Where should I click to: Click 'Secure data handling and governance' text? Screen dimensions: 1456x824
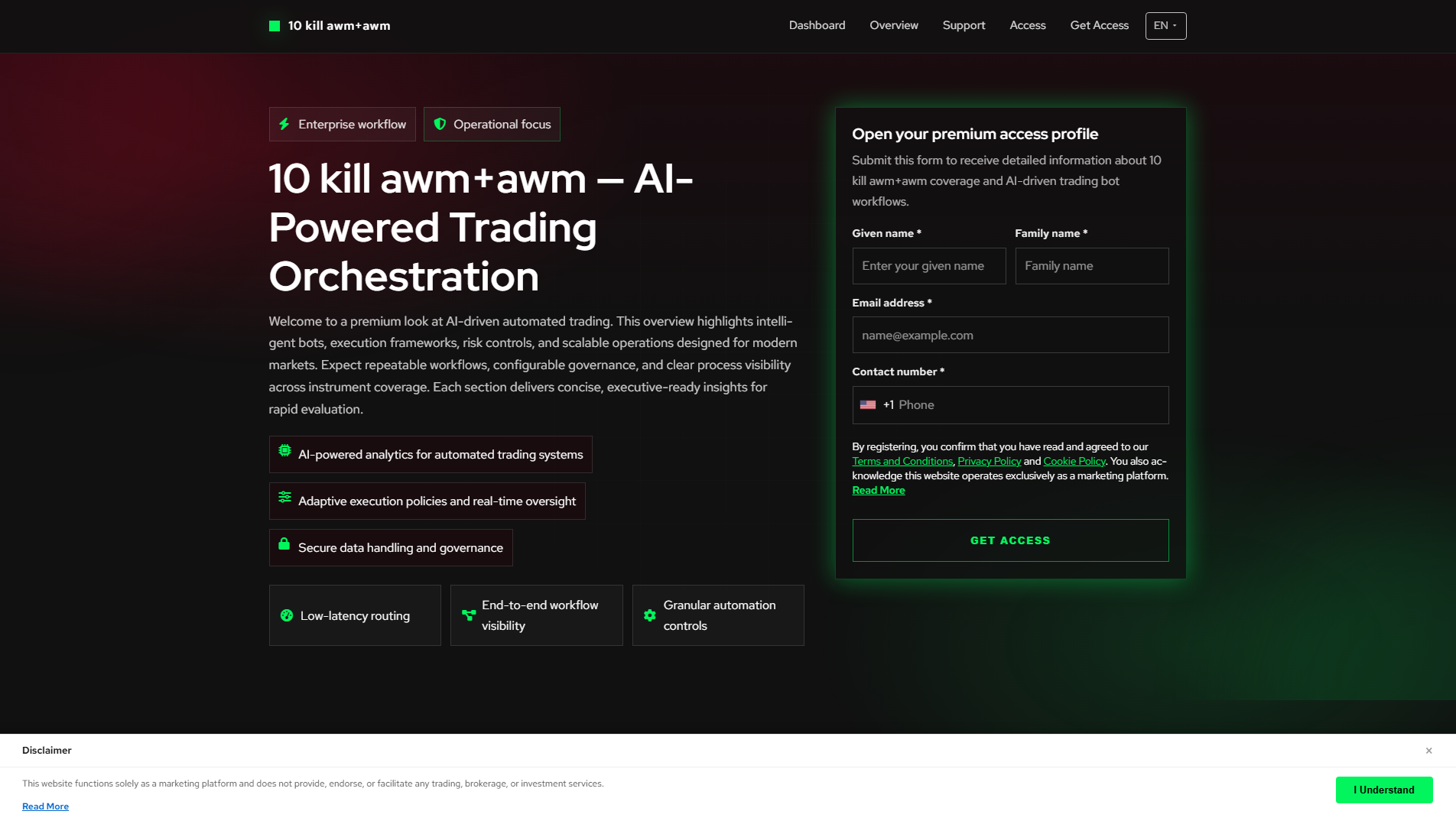401,548
